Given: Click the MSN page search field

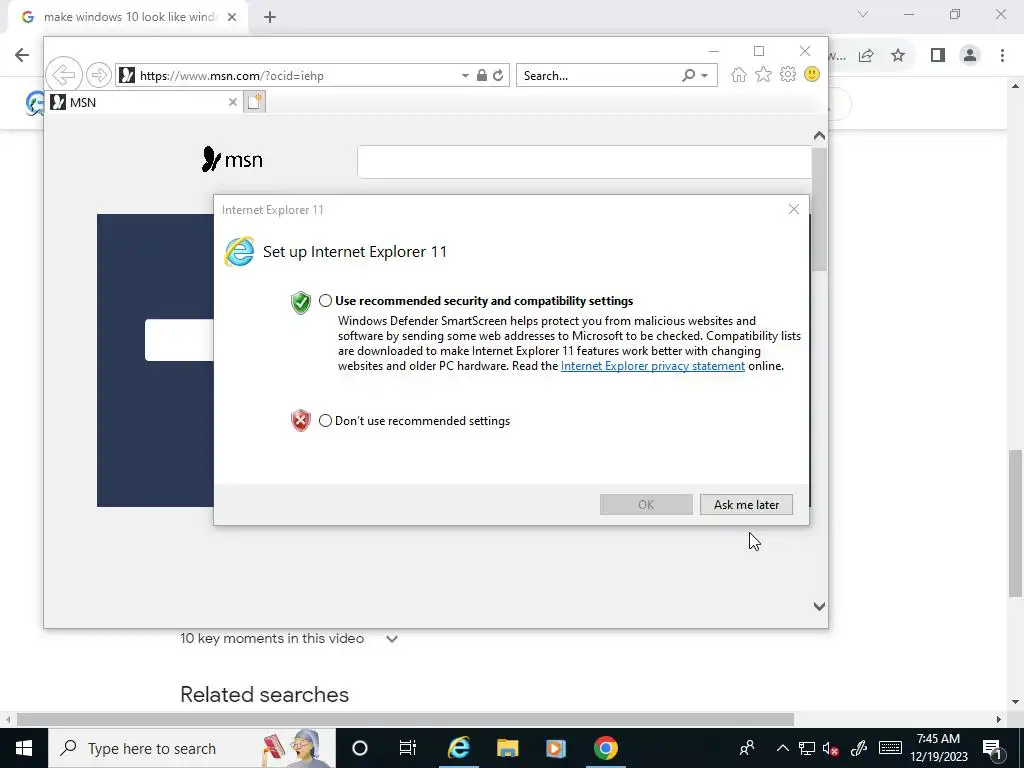Looking at the screenshot, I should click(584, 161).
